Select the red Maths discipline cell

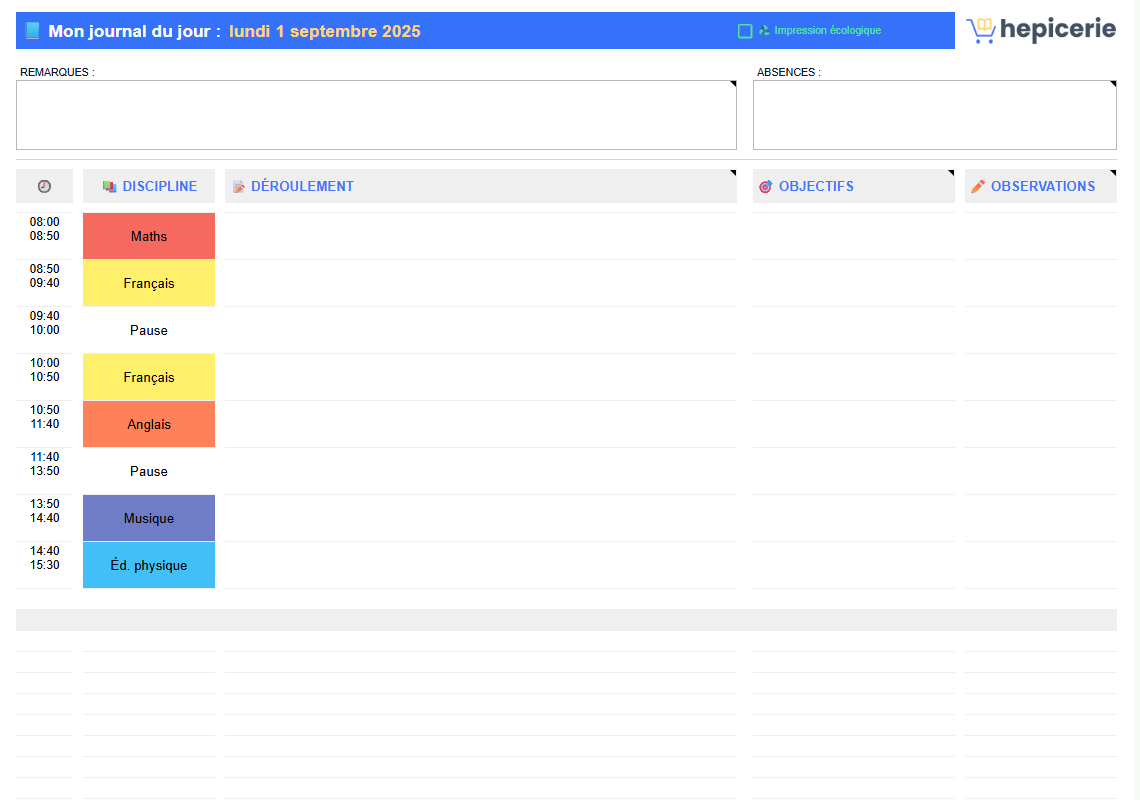tap(149, 236)
